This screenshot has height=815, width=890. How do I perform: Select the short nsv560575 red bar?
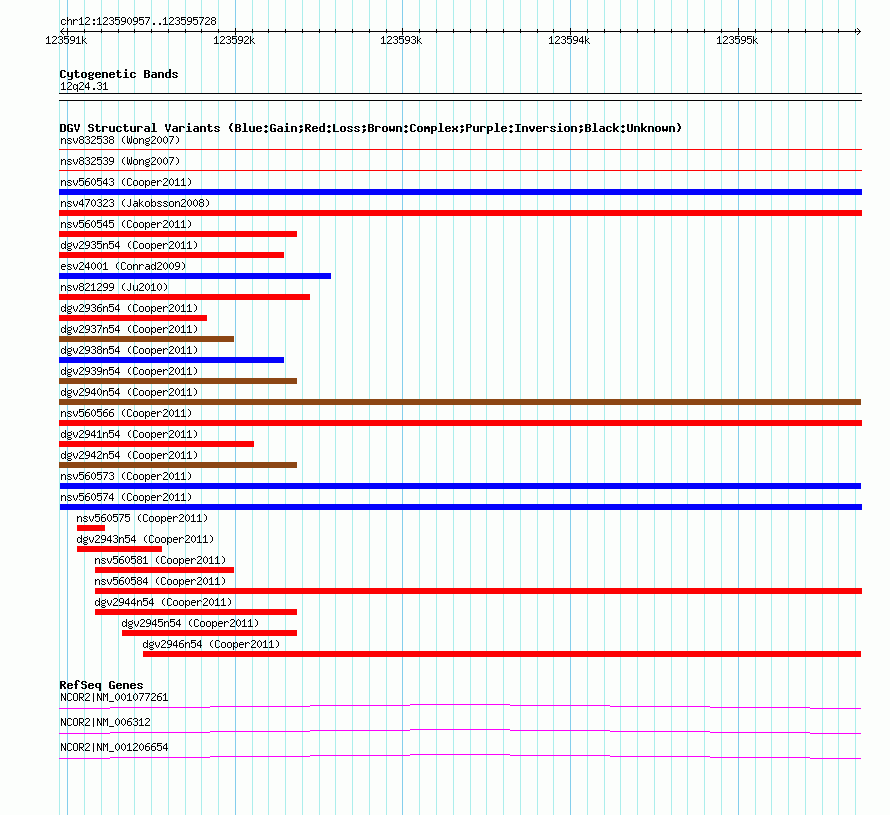[91, 528]
